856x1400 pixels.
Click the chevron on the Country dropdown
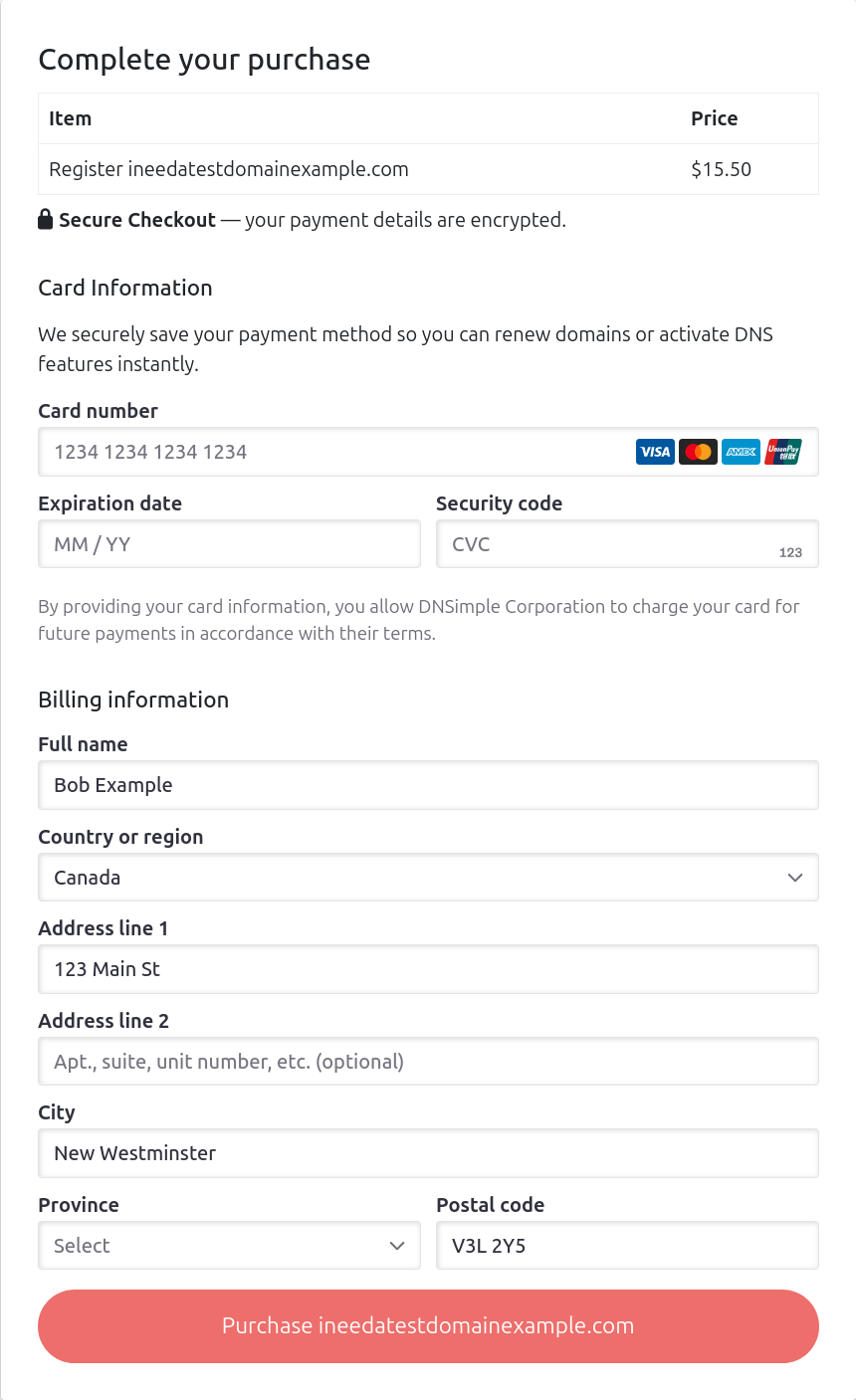click(794, 878)
